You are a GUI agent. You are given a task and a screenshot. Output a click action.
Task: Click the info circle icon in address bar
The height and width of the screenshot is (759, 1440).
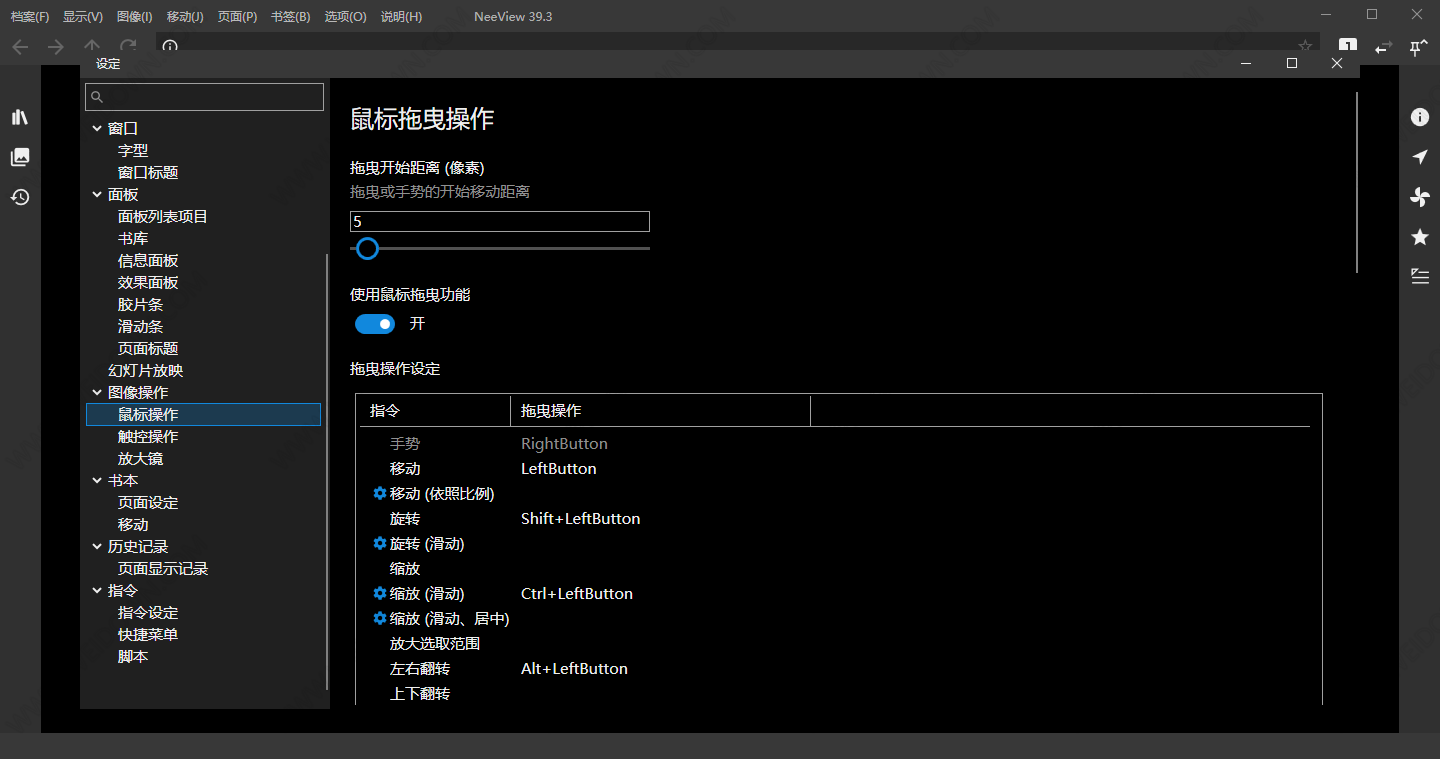(x=170, y=46)
